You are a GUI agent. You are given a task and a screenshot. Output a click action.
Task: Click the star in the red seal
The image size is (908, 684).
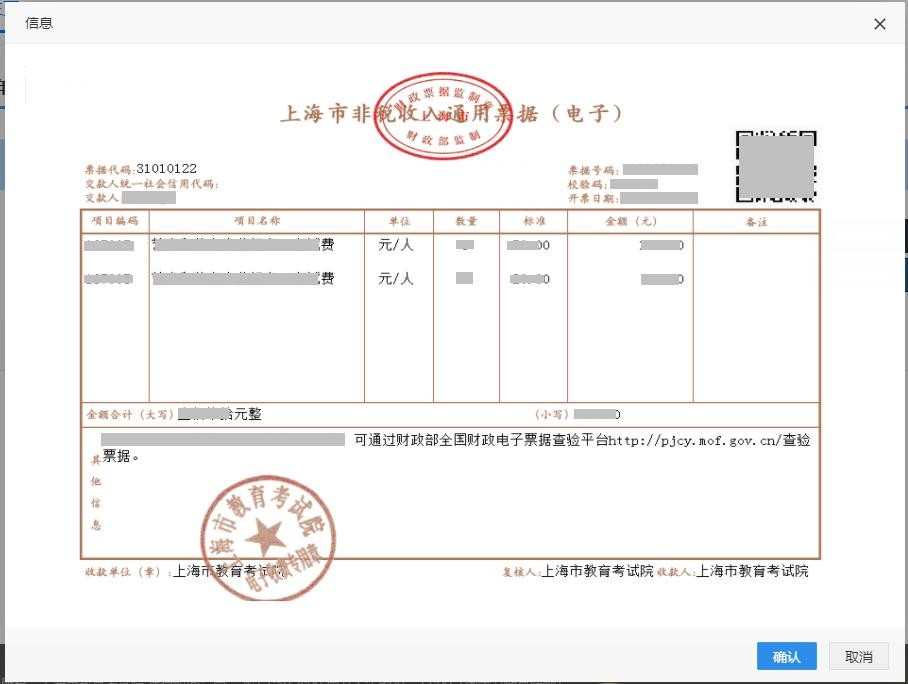pos(266,540)
